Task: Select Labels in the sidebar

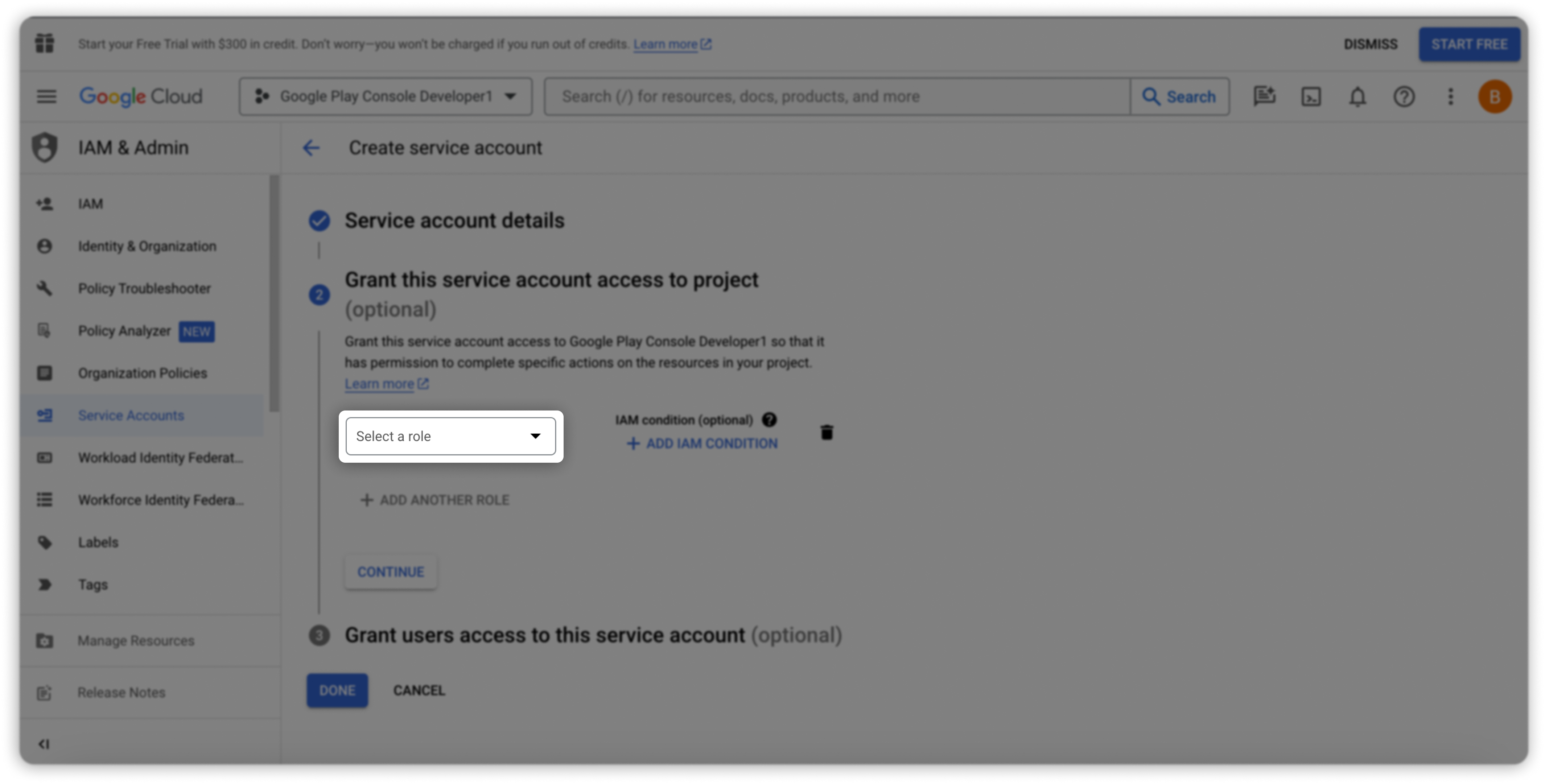Action: coord(98,542)
